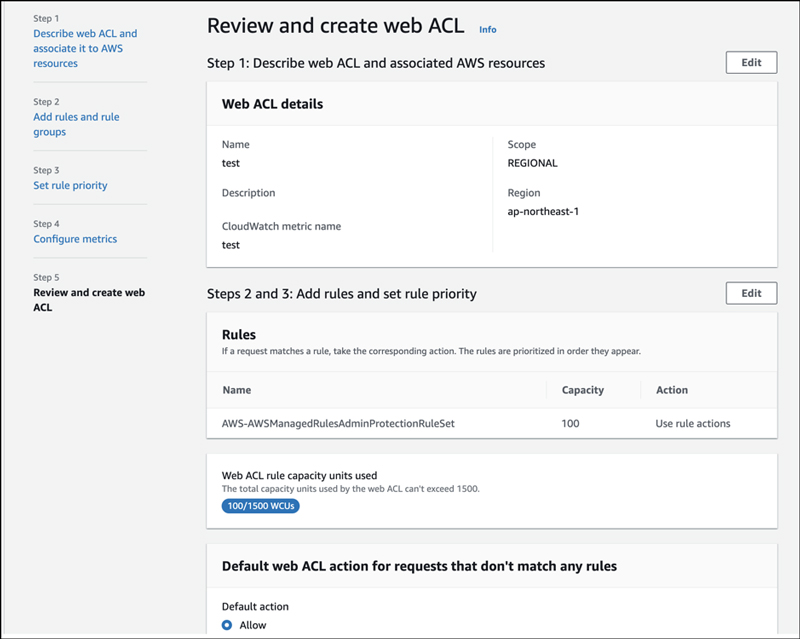This screenshot has width=800, height=639.
Task: Click Edit for Steps 2 and 3 rules
Action: pyautogui.click(x=751, y=293)
